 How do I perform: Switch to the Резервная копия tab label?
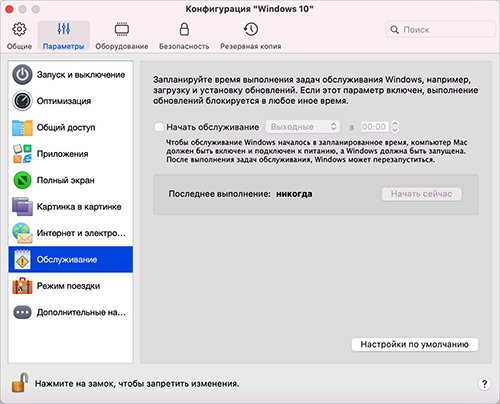[251, 46]
